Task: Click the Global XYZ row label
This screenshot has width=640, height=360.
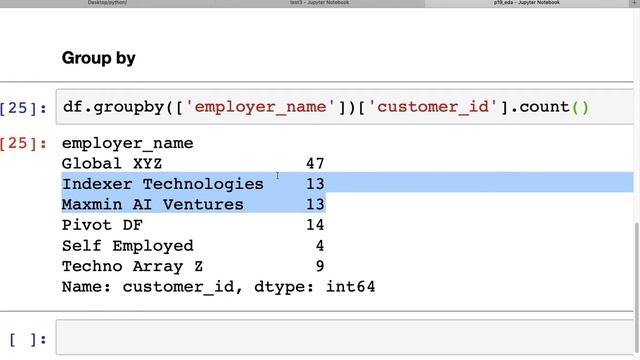Action: pyautogui.click(x=112, y=164)
